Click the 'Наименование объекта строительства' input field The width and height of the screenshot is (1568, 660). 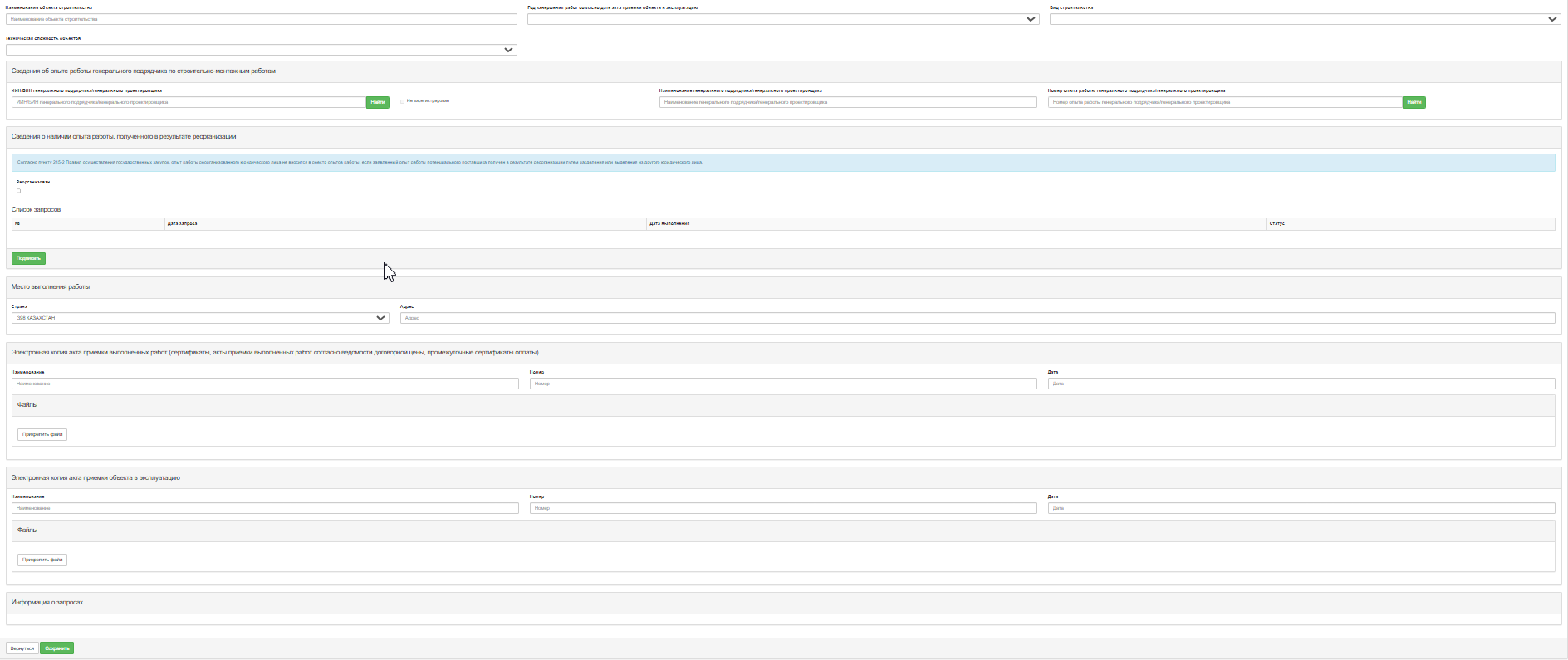tap(261, 19)
